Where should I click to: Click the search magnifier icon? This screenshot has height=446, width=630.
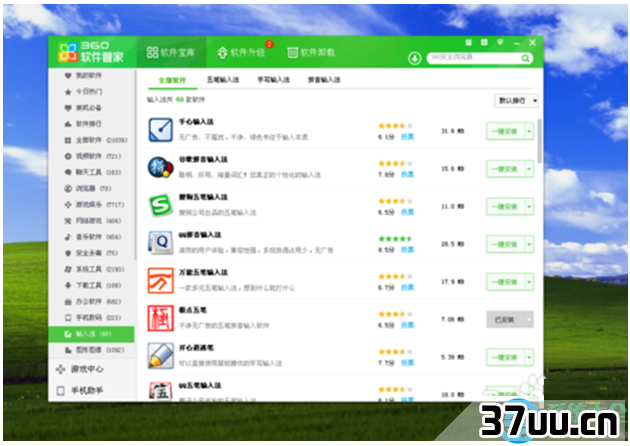coord(525,59)
